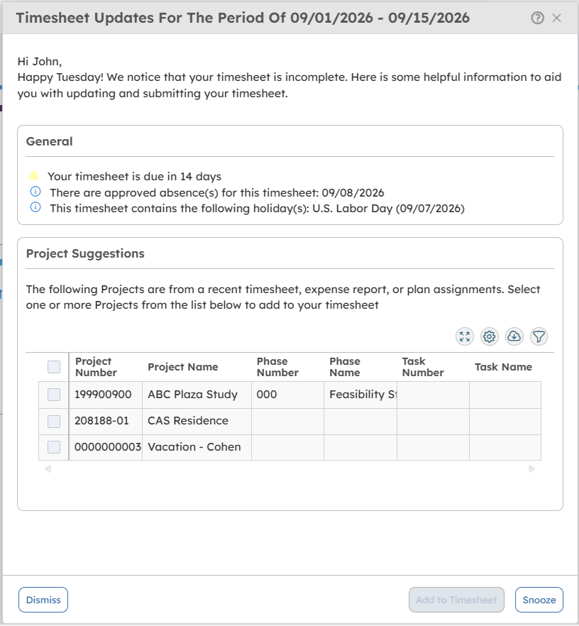Screen dimensions: 579x626
Task: Select project number 208188-01 cell
Action: [106, 421]
